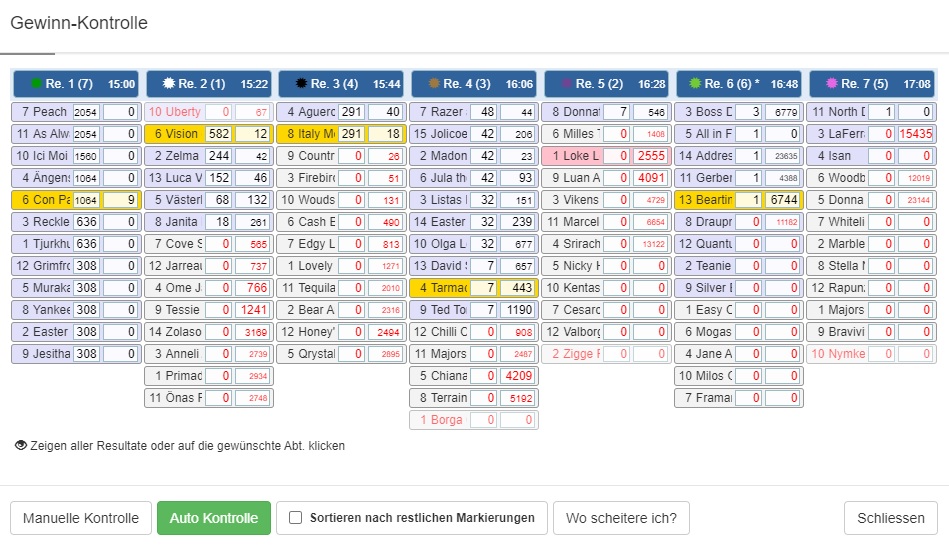
Task: Open the Re. 5 (2) 16:28 race tab
Action: 606,84
